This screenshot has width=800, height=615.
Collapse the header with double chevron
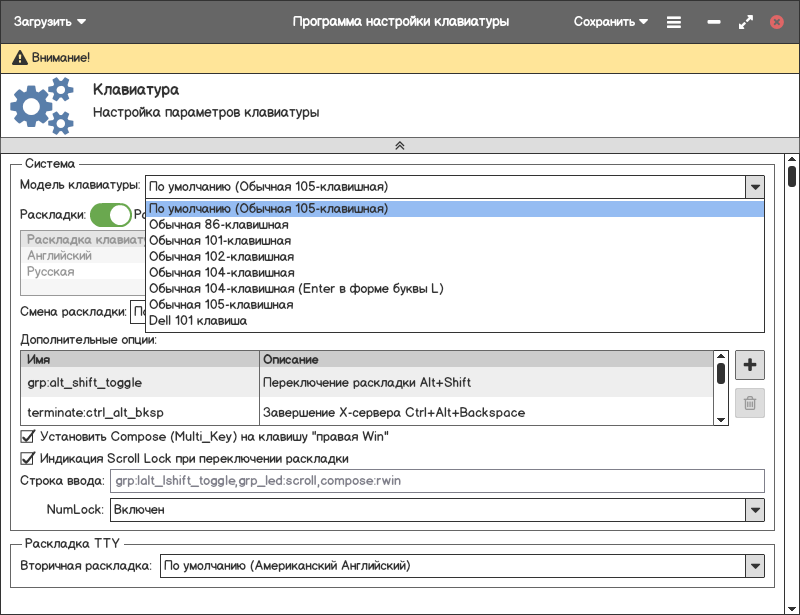tap(399, 145)
